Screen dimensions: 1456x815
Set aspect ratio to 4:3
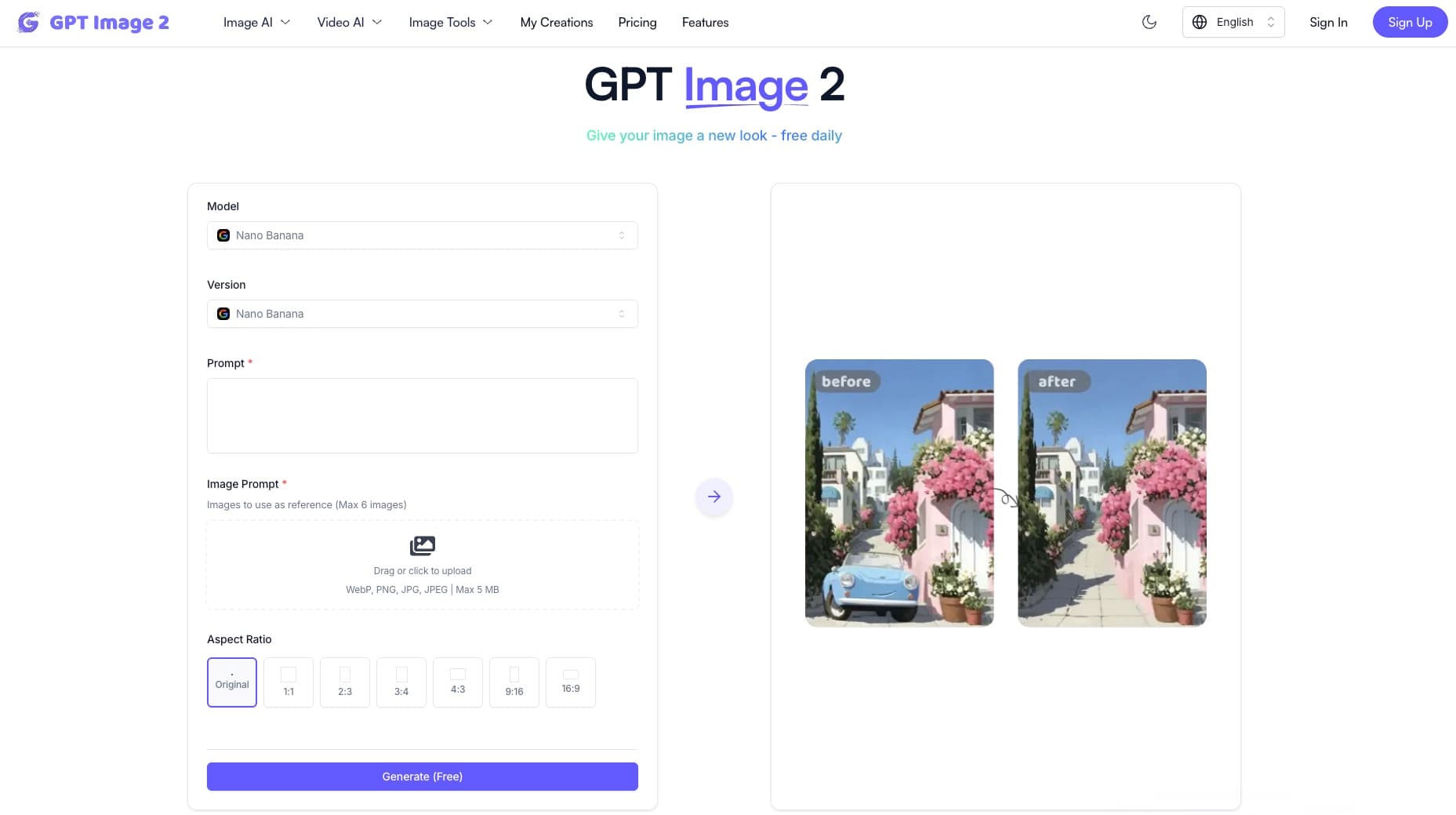click(458, 682)
